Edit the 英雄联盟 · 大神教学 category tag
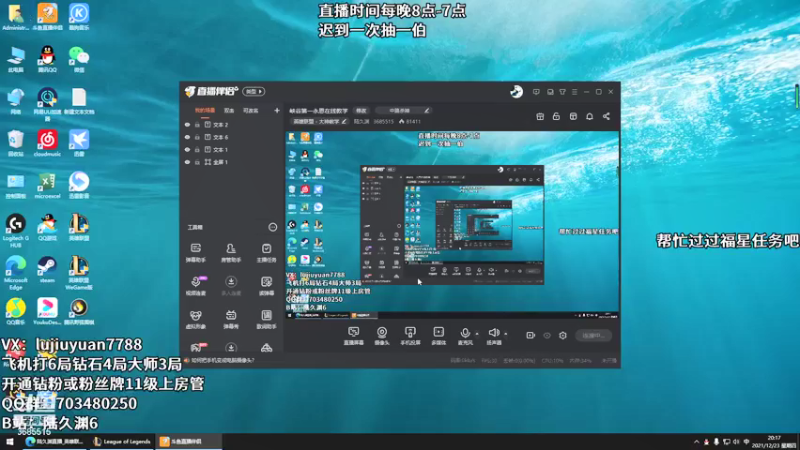 [319, 121]
